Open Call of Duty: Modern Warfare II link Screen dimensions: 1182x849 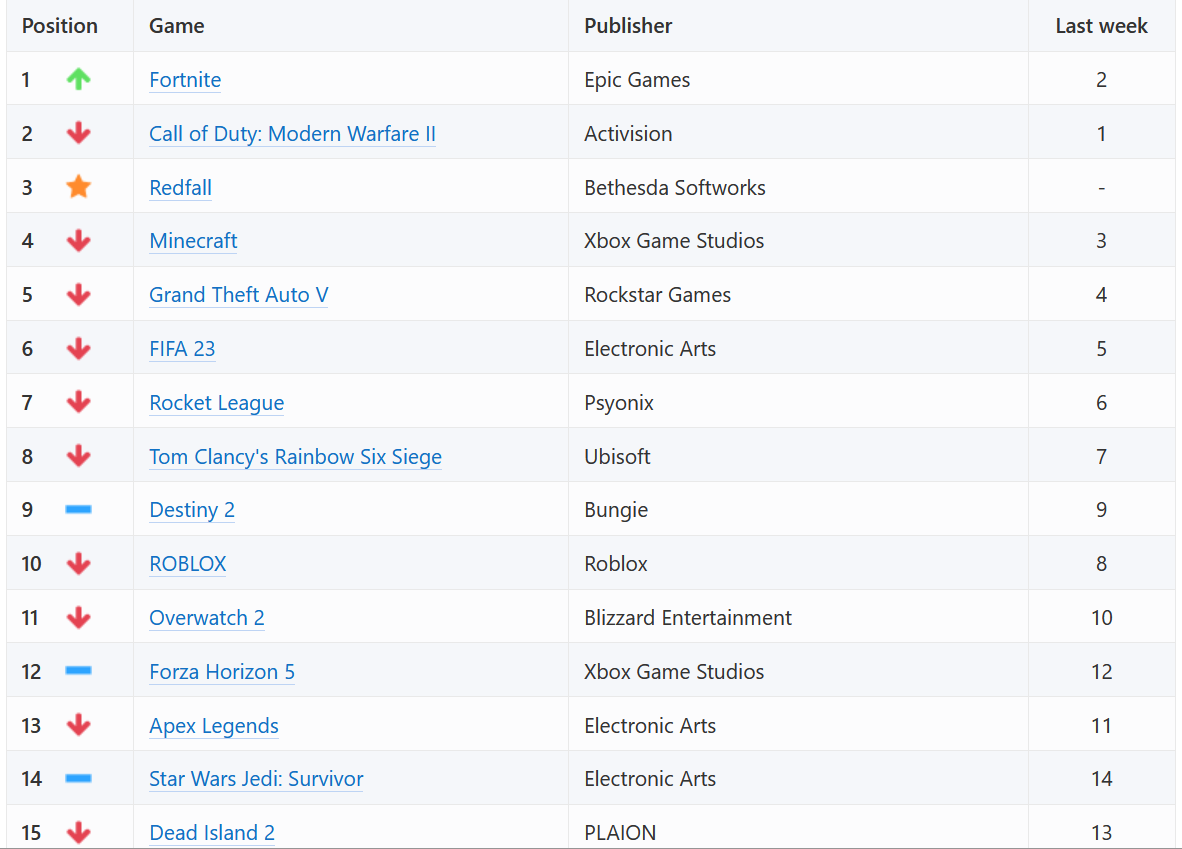coord(292,133)
